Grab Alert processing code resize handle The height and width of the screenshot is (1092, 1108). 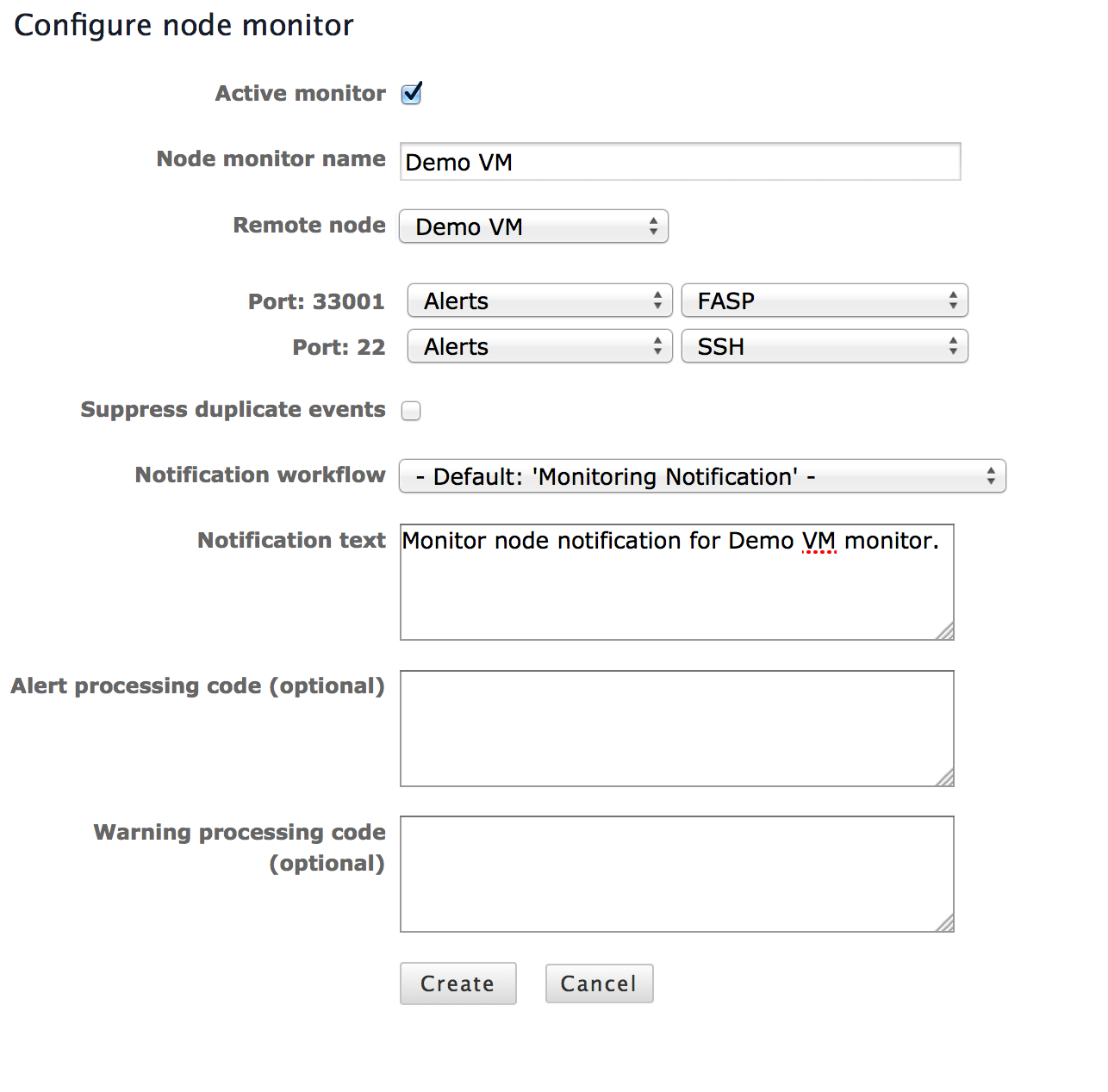click(x=946, y=779)
